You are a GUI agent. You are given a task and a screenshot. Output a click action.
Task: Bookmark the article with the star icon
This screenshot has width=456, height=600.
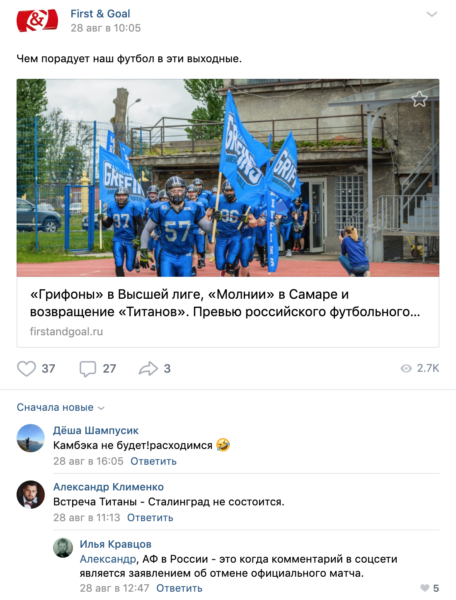(x=419, y=99)
